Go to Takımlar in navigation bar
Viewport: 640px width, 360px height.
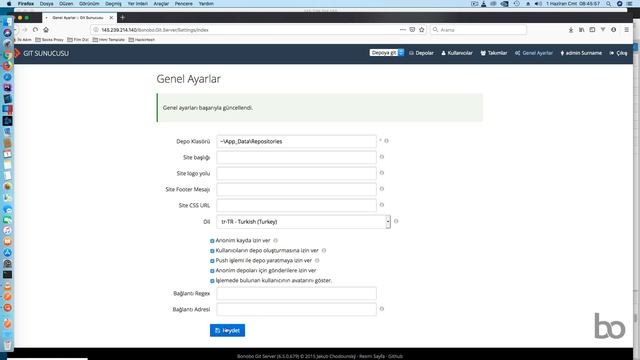[494, 53]
